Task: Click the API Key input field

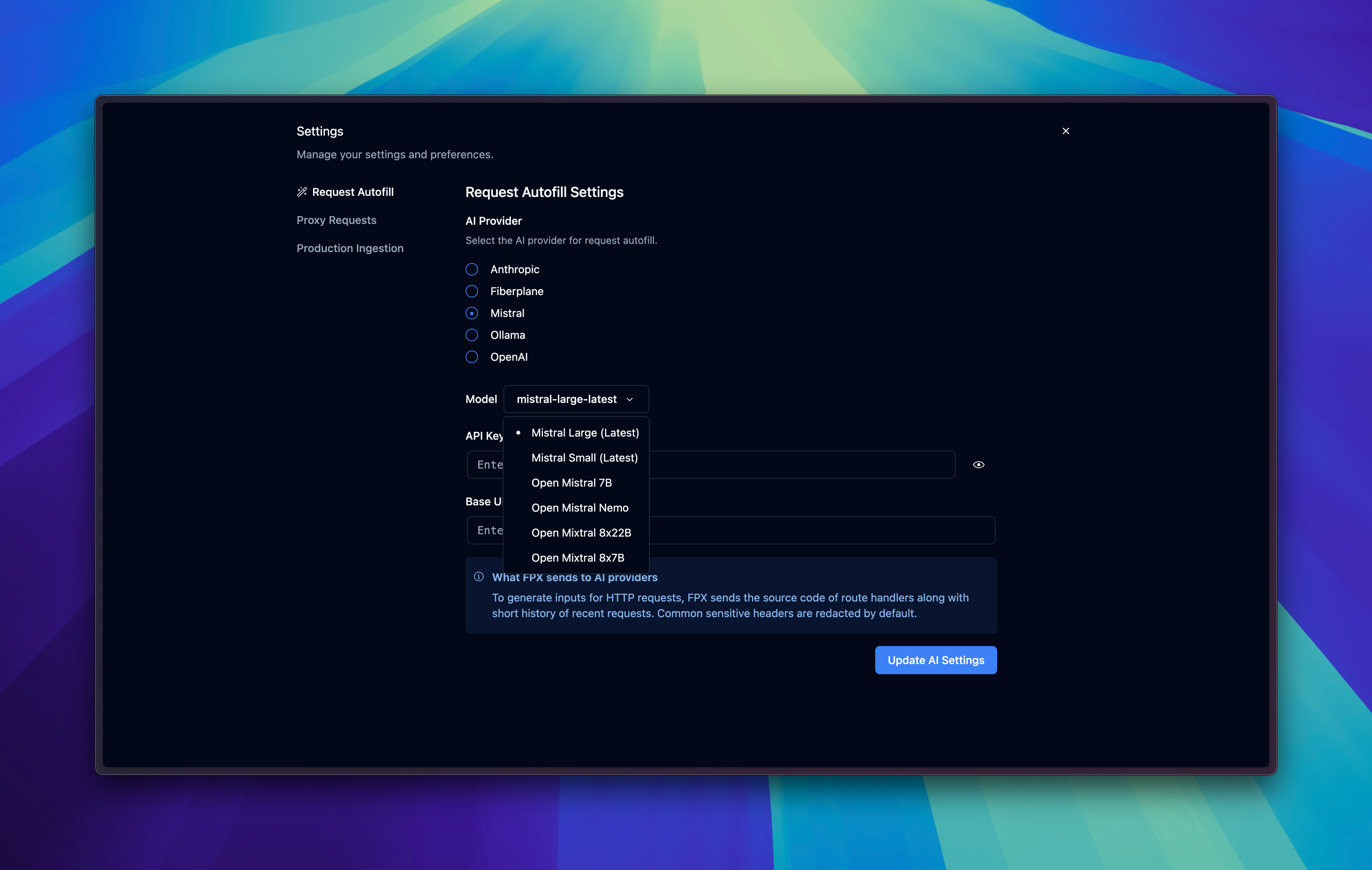Action: [798, 464]
